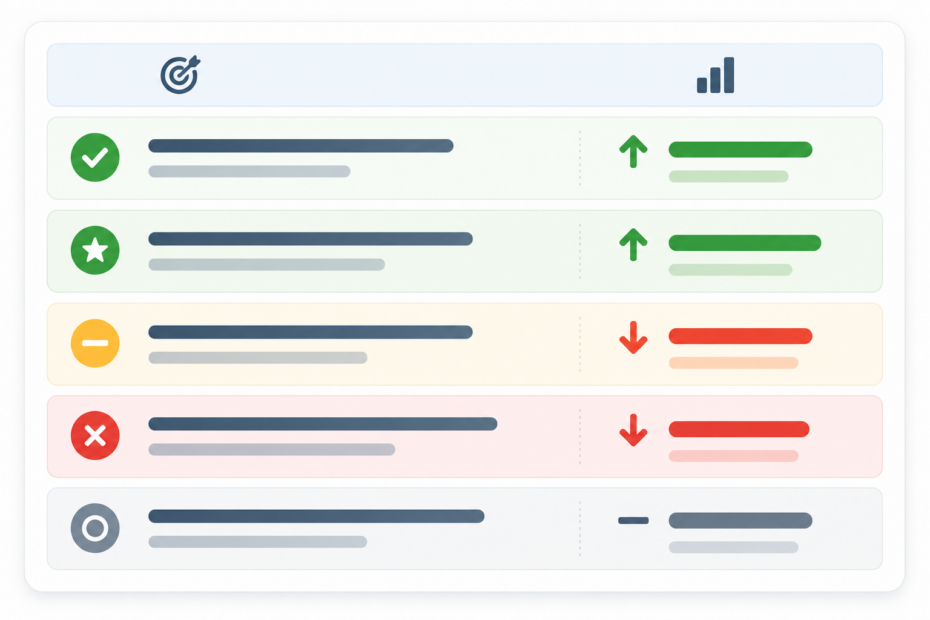Screen dimensions: 930x620
Task: Click the red down arrow in red row
Action: coord(633,430)
